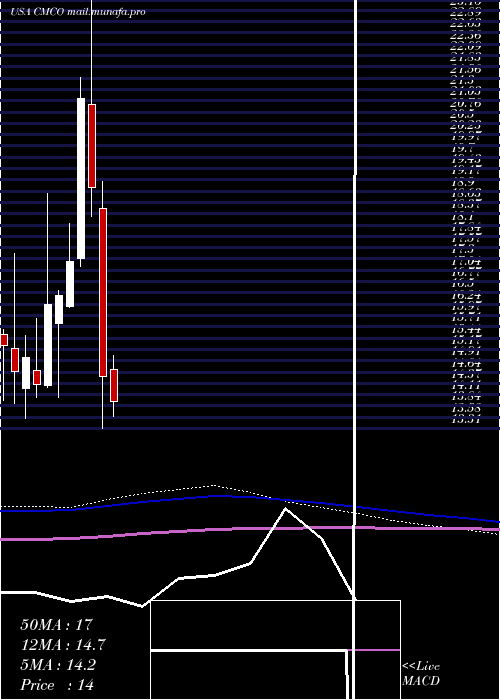Click the long red candlestick falling from 18.37
The image size is (500, 700).
click(103, 292)
